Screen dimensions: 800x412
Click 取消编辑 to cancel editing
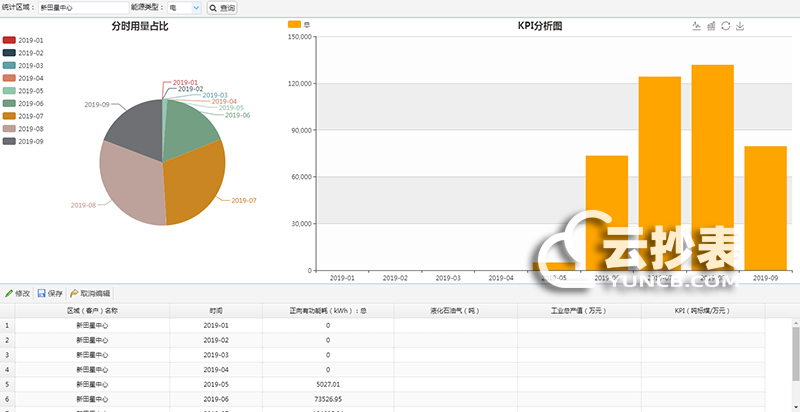pos(90,293)
